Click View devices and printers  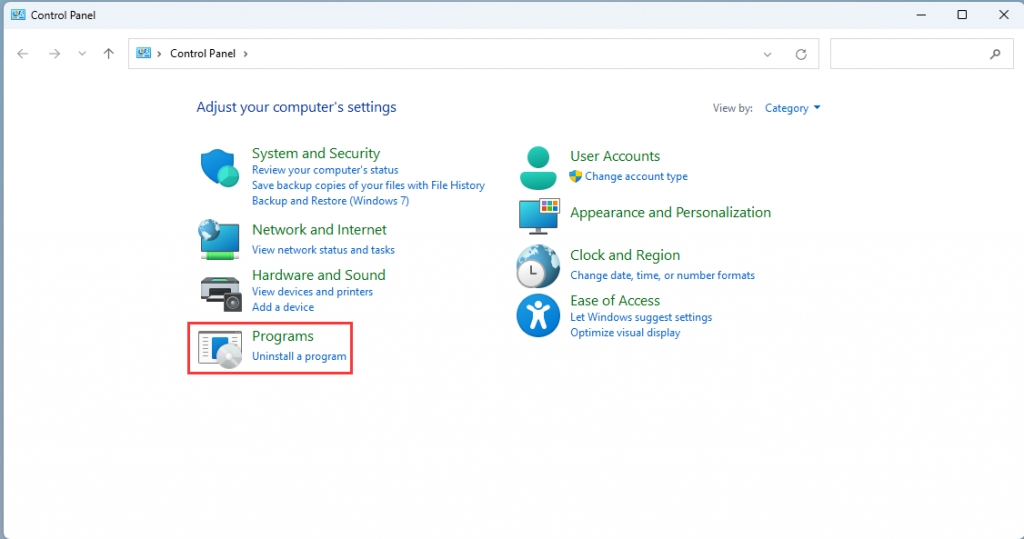[312, 291]
